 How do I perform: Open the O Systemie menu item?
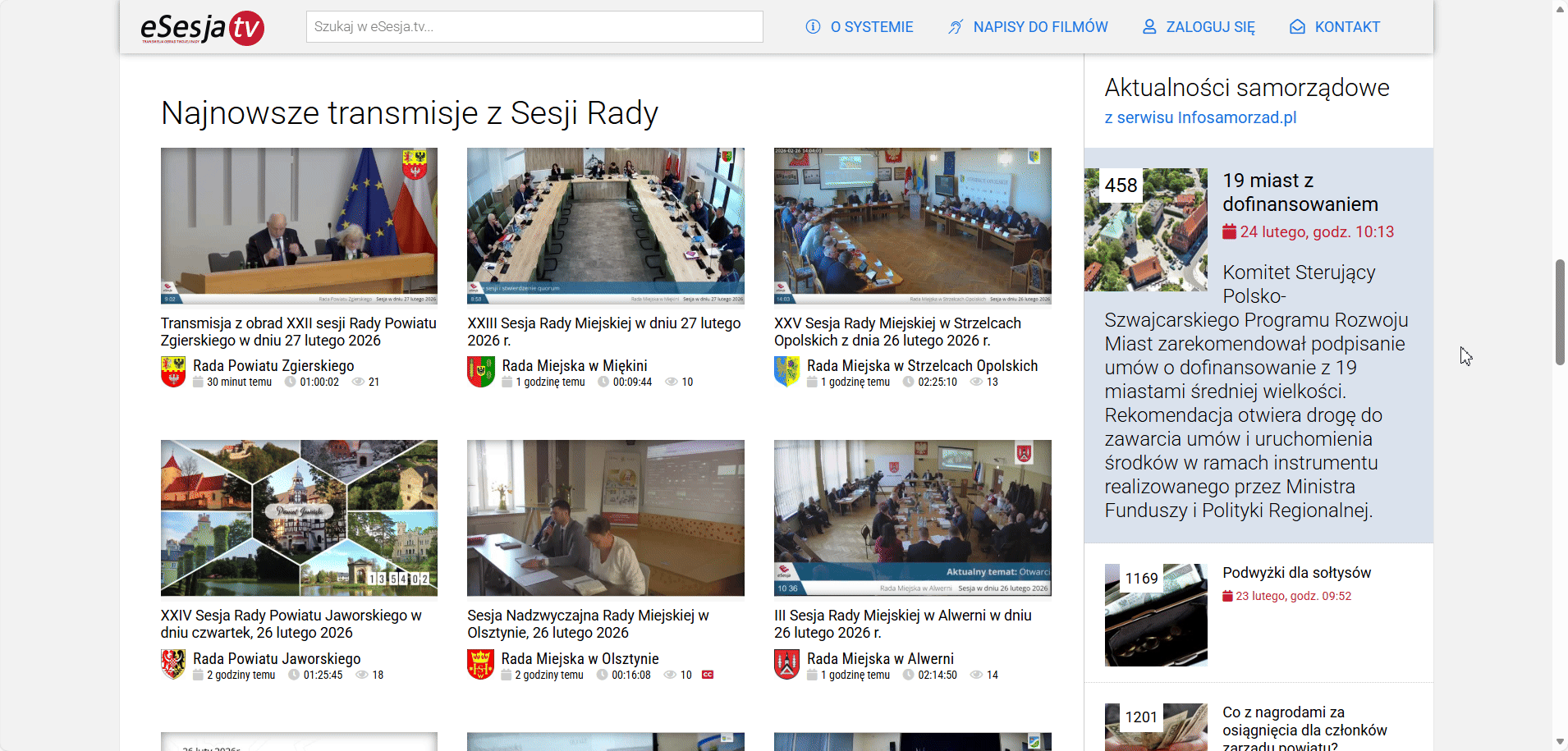click(860, 27)
